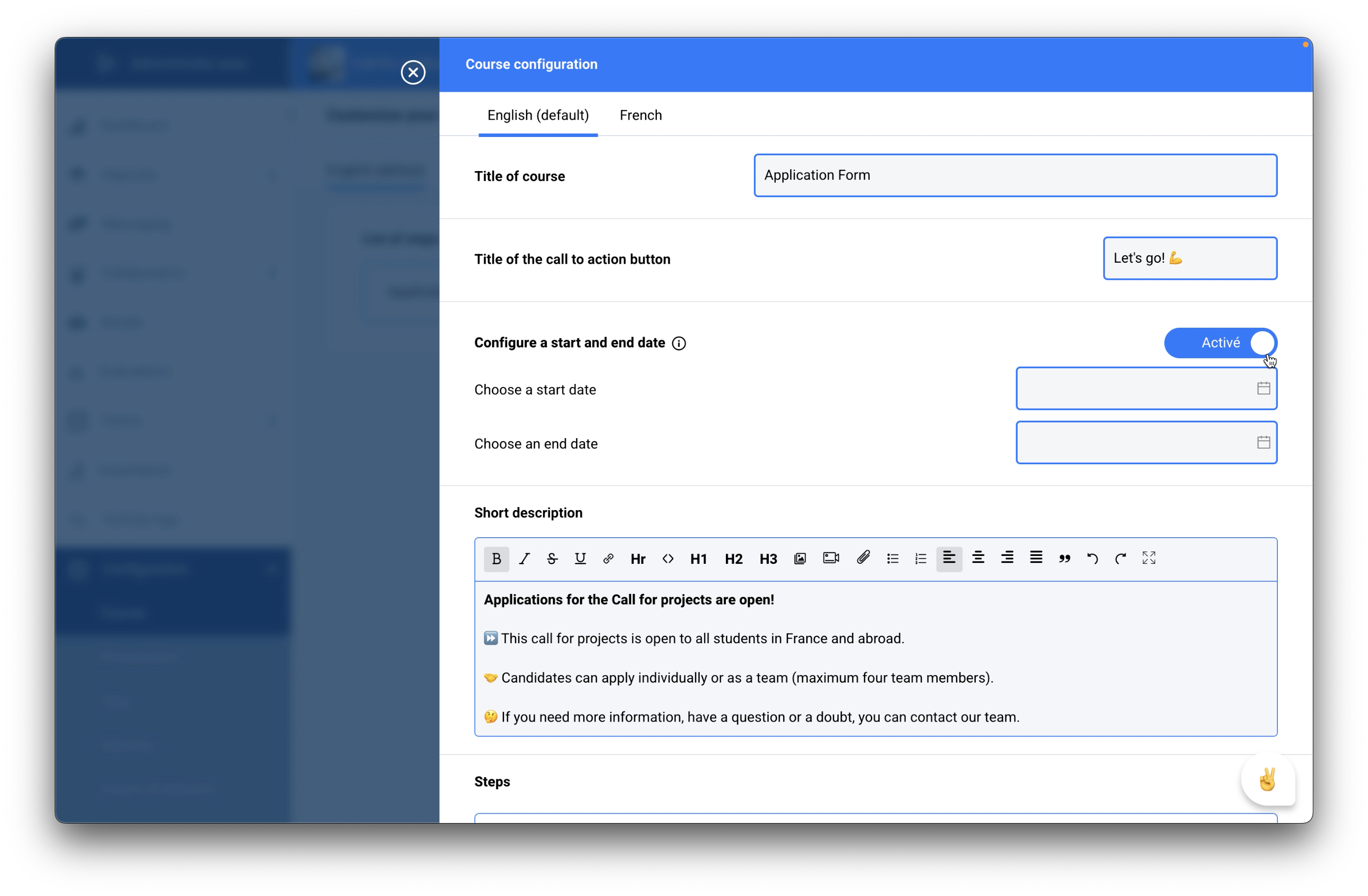
Task: Click the start date calendar icon
Action: 1264,388
